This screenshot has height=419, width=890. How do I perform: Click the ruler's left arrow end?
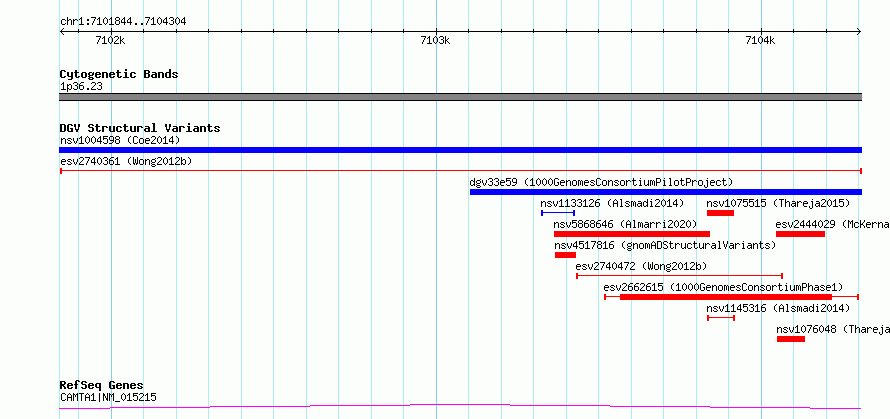click(x=62, y=32)
